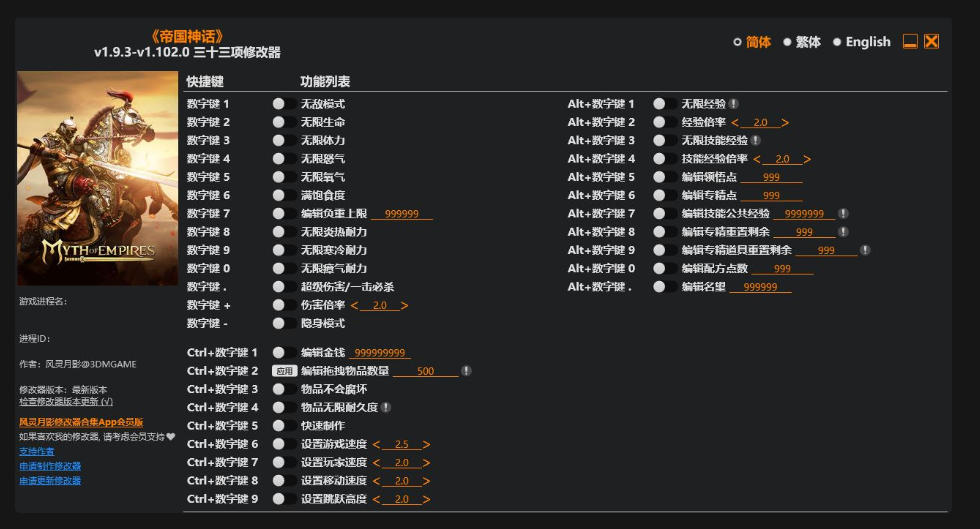Click 功能列表 column header
The height and width of the screenshot is (529, 980).
point(325,81)
